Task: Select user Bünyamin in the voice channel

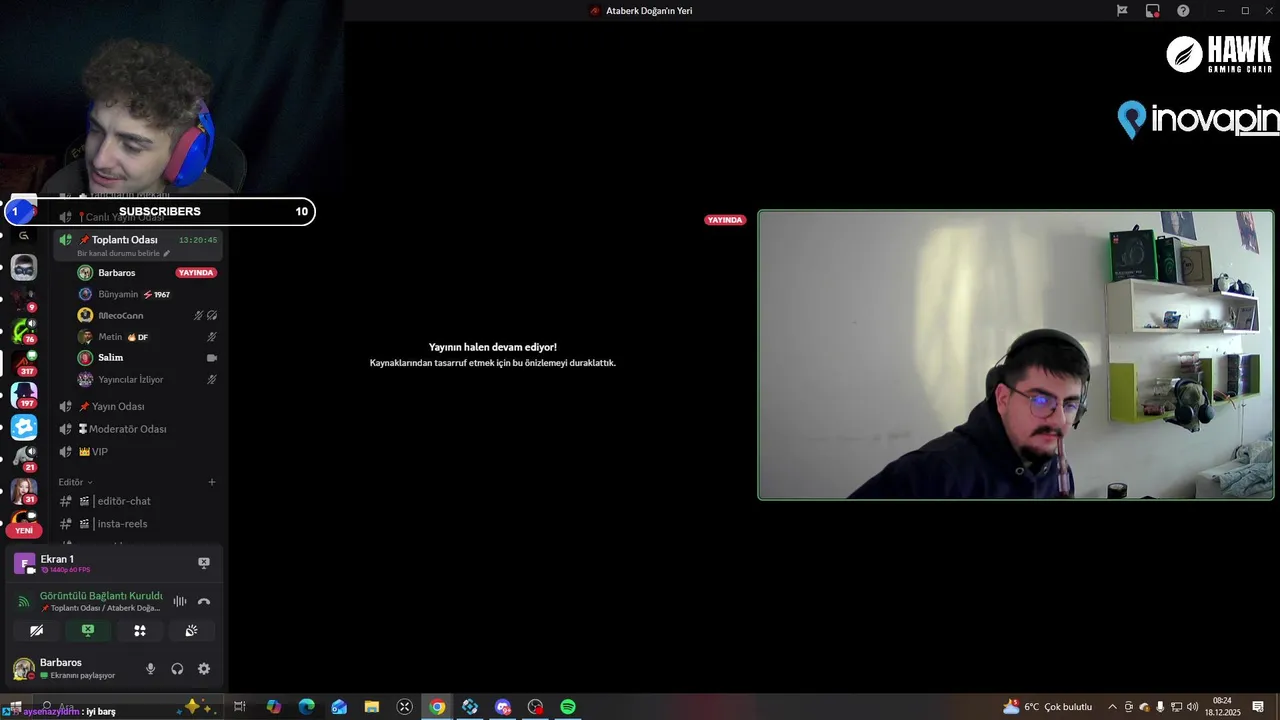Action: coord(118,295)
